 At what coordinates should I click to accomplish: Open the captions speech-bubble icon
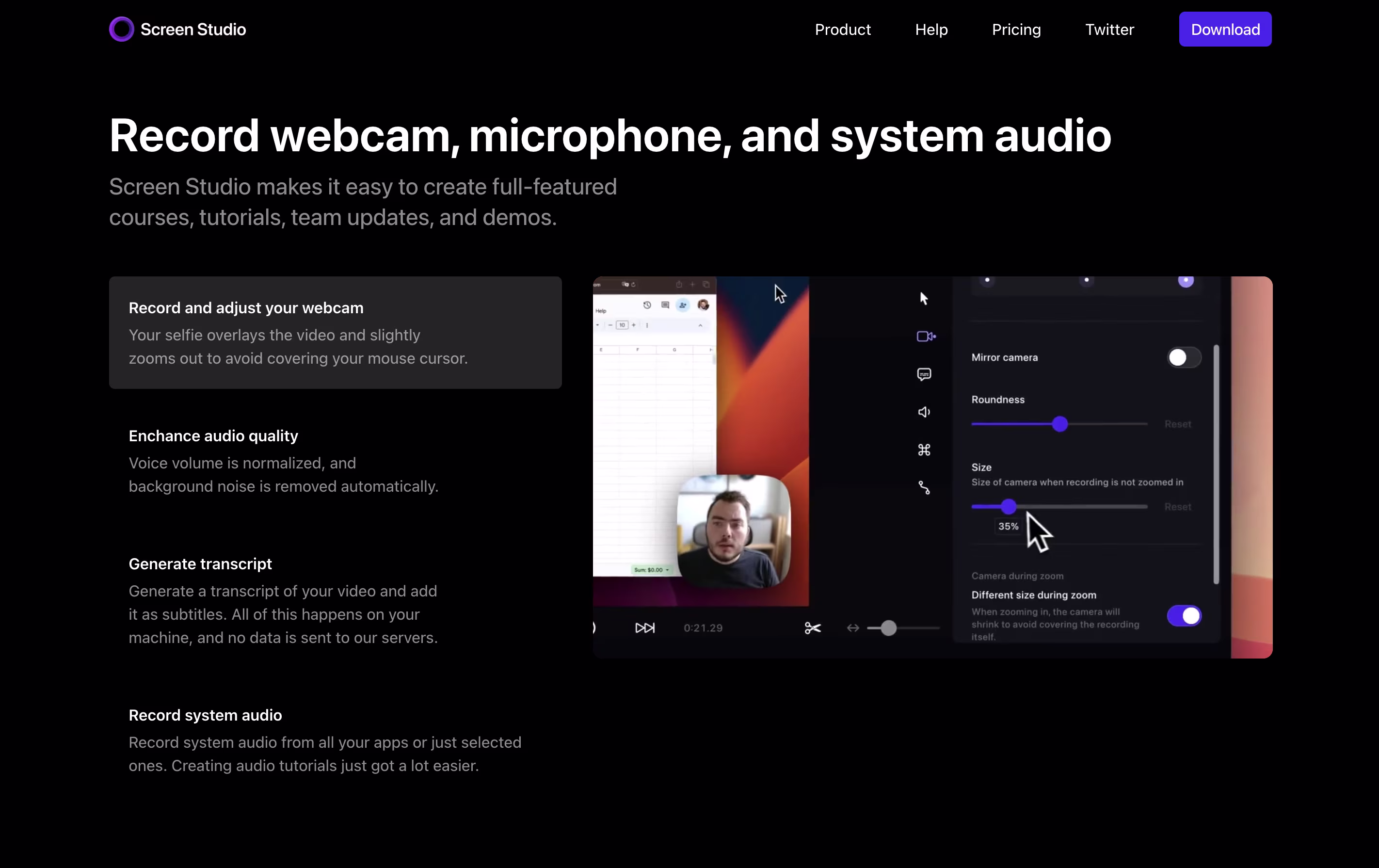click(924, 374)
